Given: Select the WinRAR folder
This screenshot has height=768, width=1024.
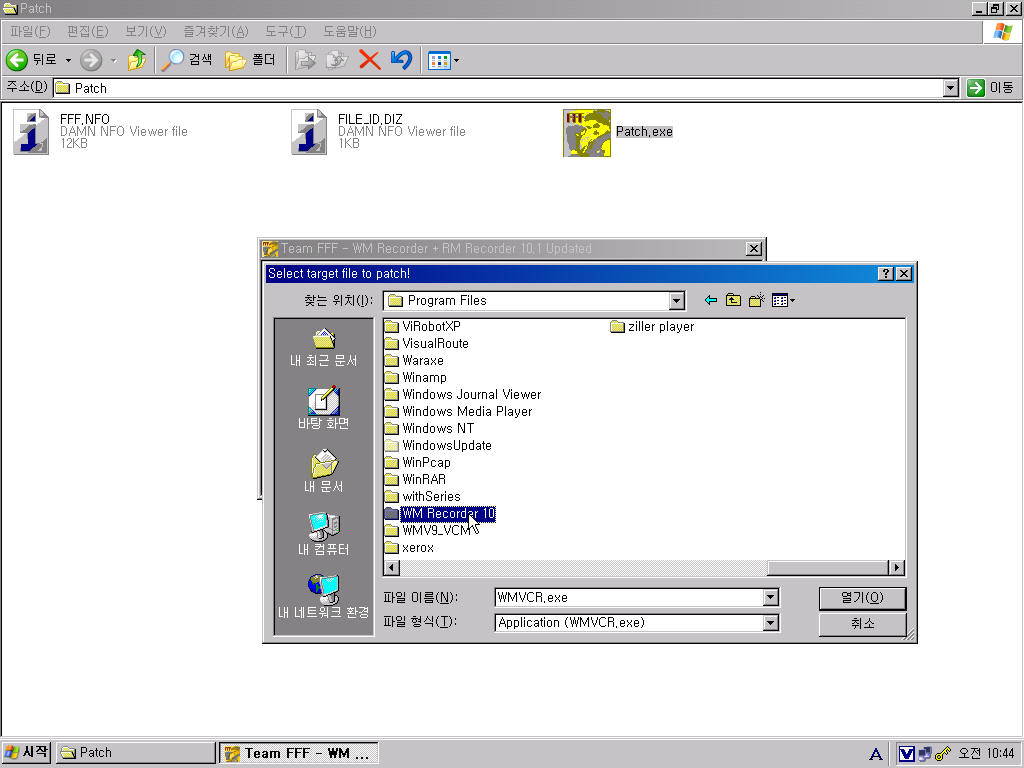Looking at the screenshot, I should (415, 479).
